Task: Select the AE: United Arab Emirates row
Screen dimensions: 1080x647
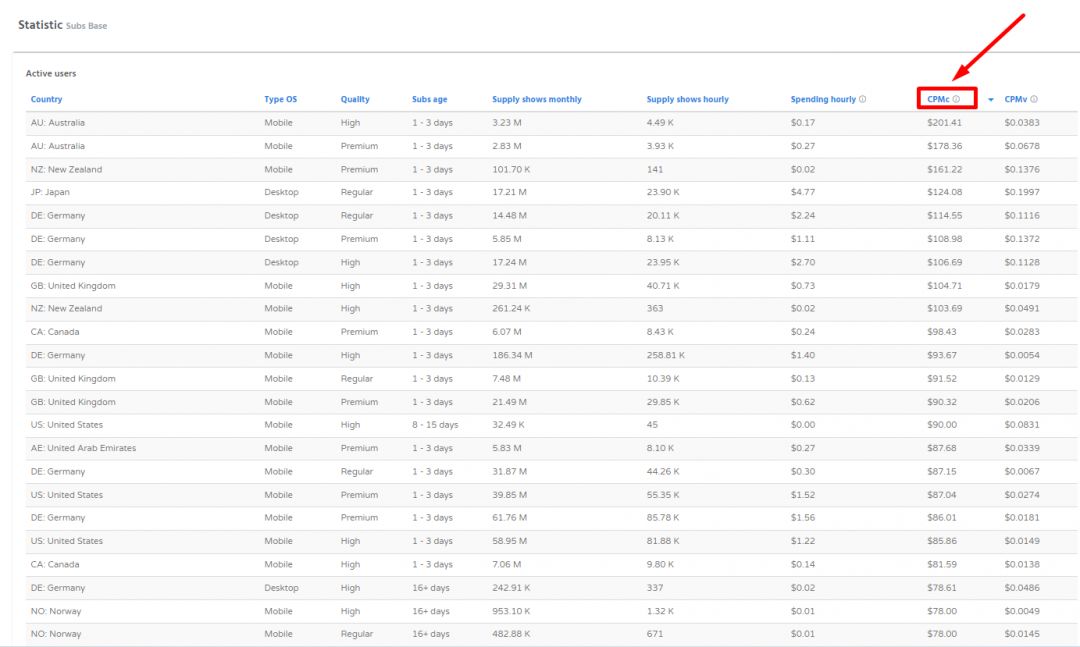Action: click(83, 448)
